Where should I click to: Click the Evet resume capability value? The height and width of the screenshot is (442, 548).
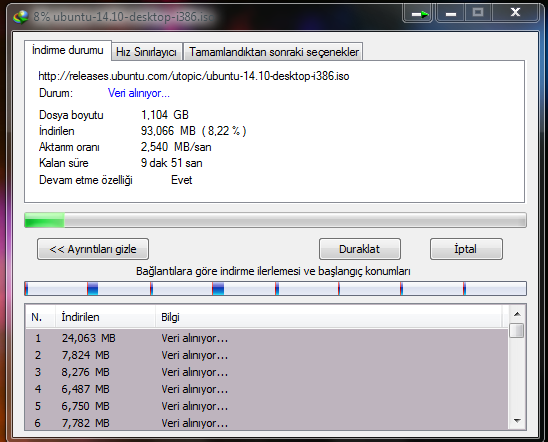[181, 180]
